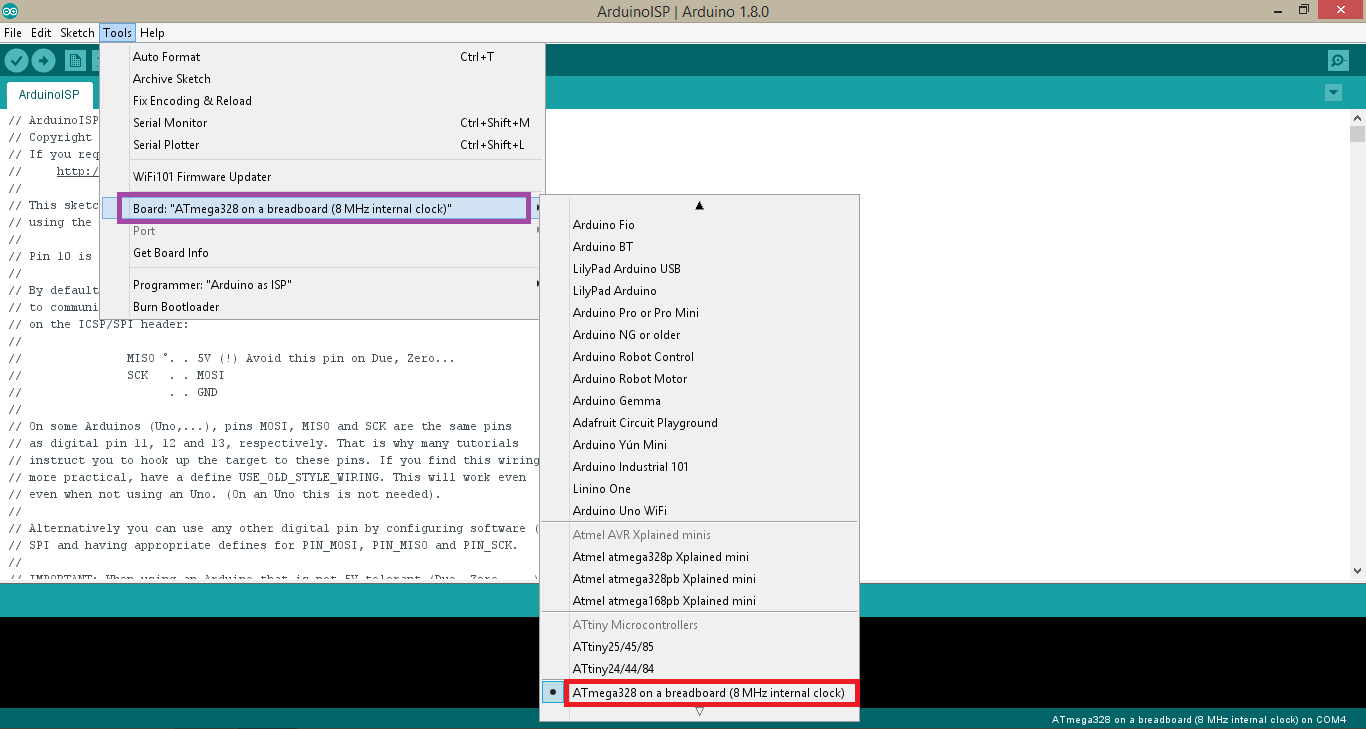The image size is (1366, 729).
Task: Click the editor scrollbar up arrow
Action: coord(1357,118)
